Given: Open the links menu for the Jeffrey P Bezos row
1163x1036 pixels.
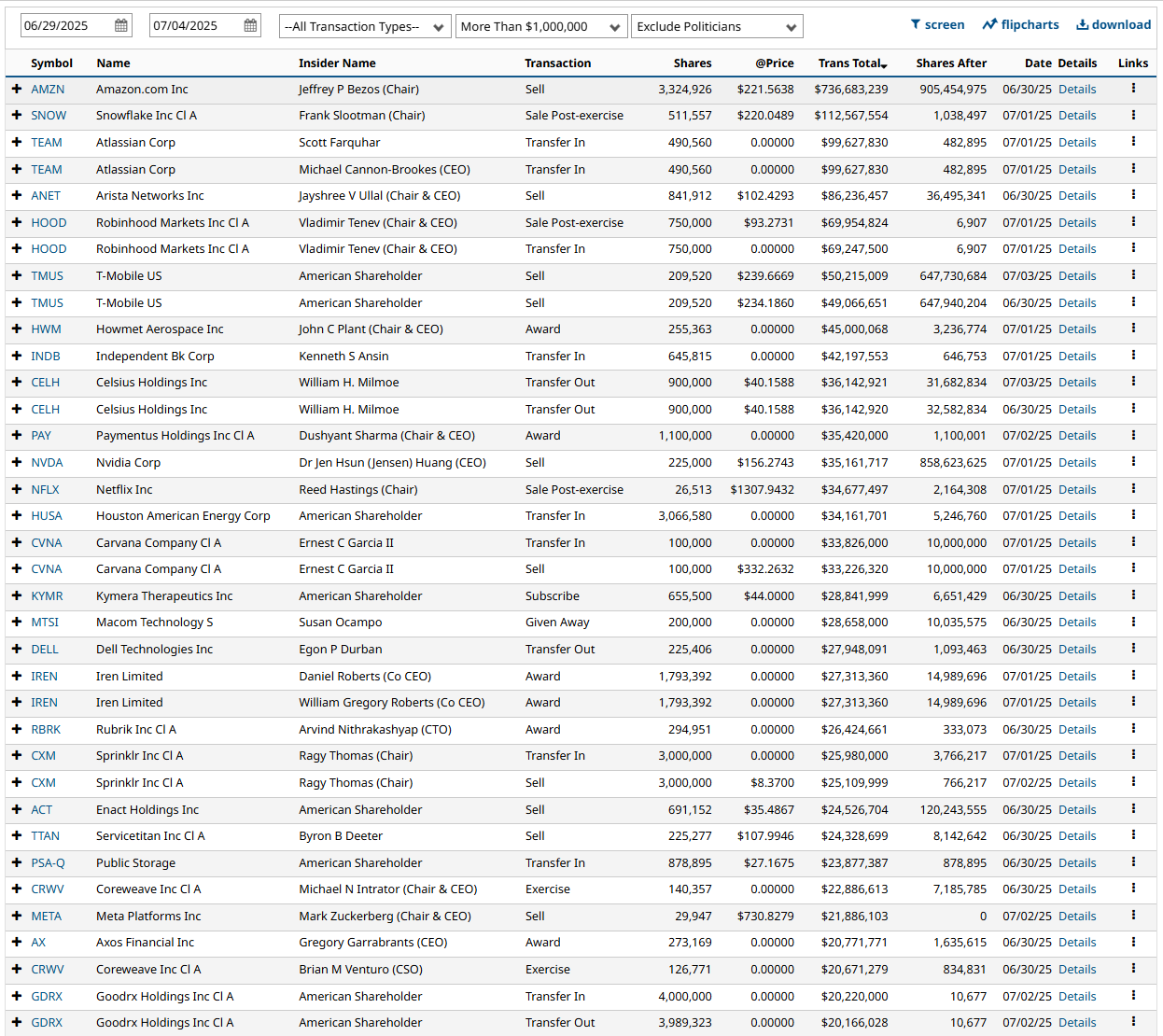Looking at the screenshot, I should point(1133,89).
